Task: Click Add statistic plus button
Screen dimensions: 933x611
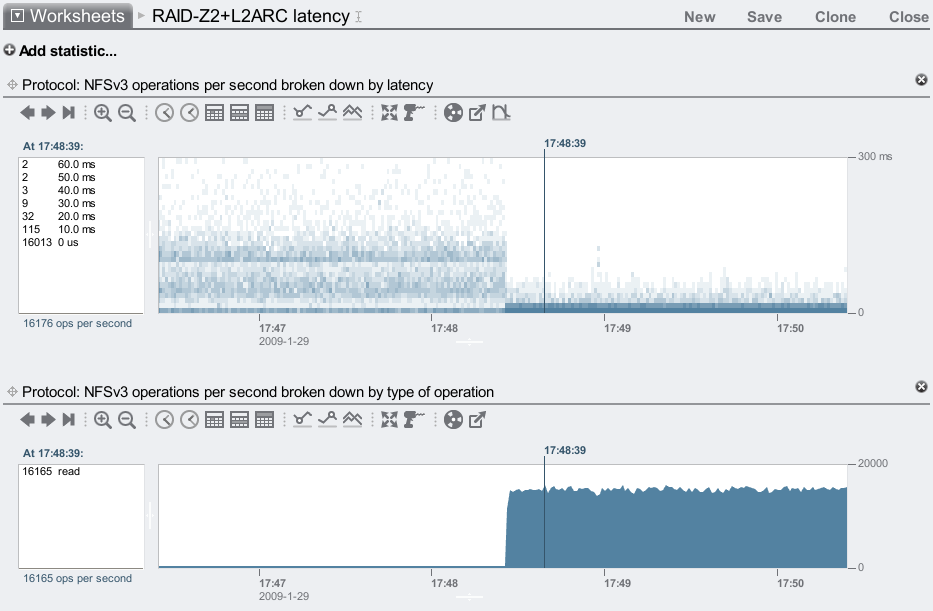Action: 9,50
